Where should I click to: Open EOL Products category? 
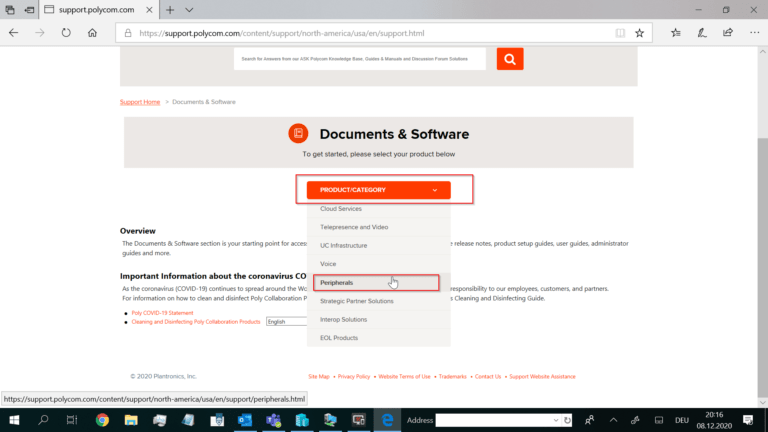click(339, 338)
